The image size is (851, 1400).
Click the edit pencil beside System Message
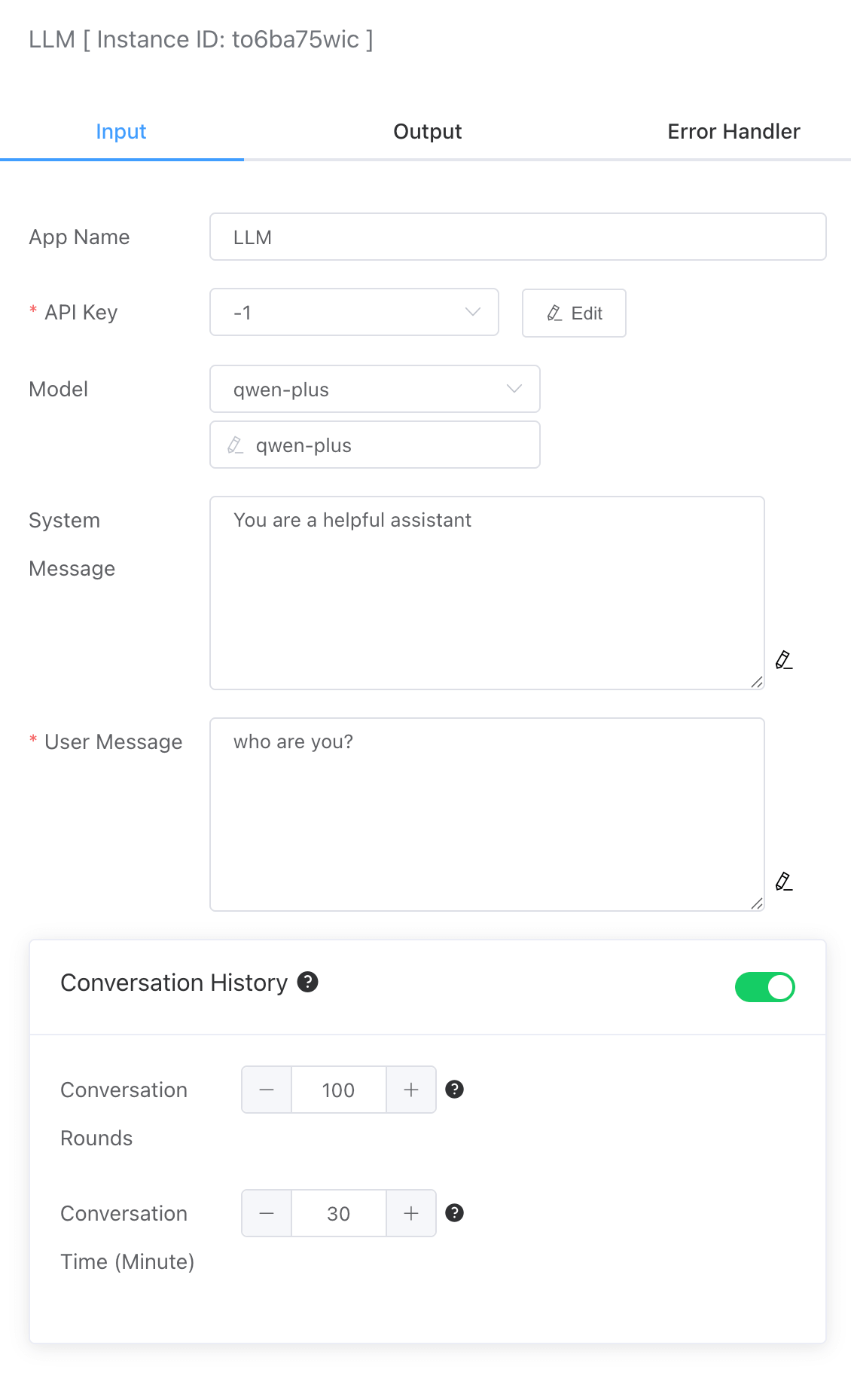tap(784, 660)
